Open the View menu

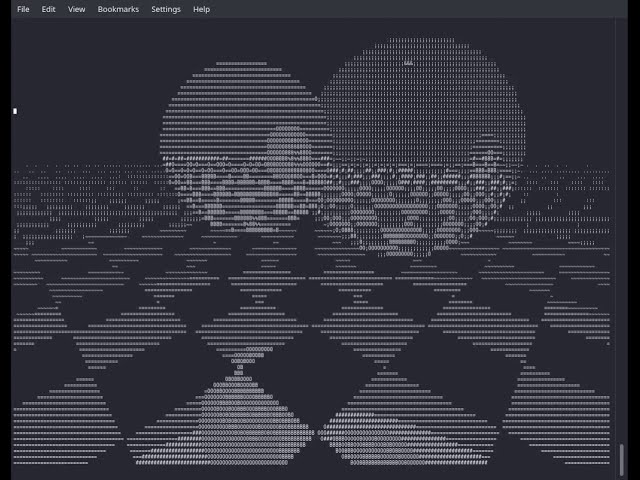tap(76, 9)
